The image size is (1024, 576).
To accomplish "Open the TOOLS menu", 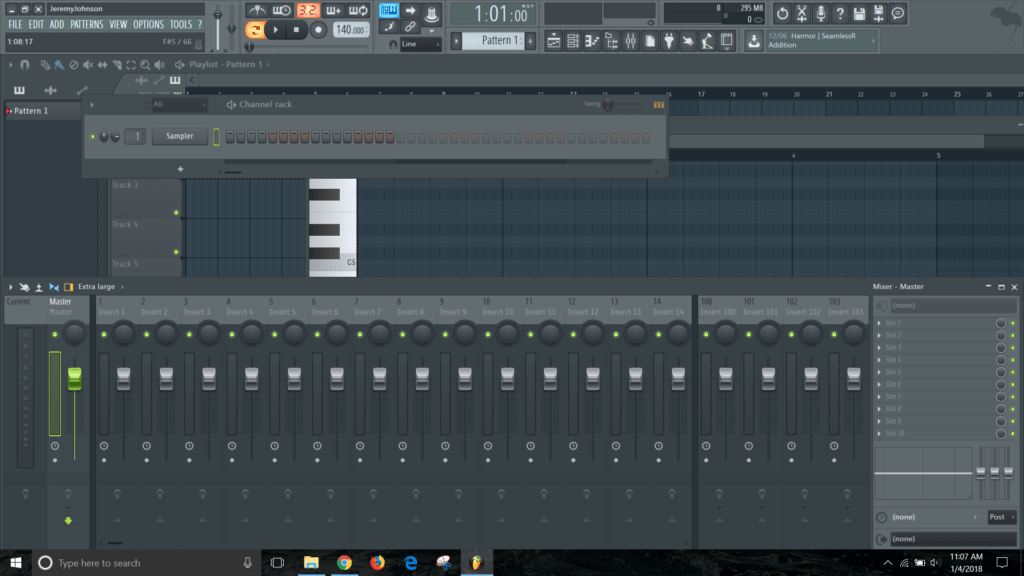I will [181, 24].
